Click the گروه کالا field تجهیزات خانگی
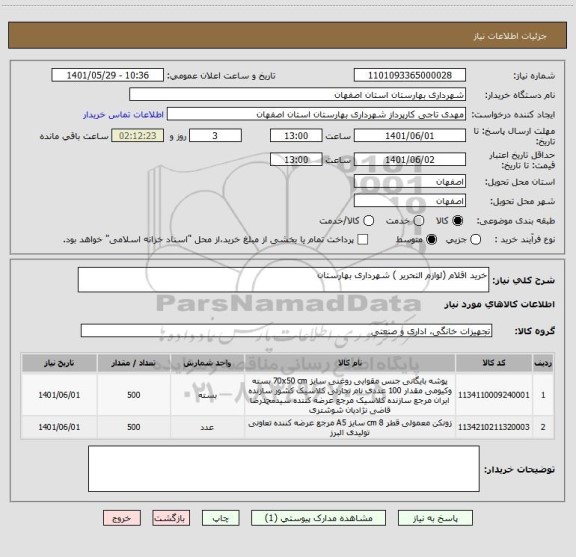576x557 pixels. point(286,331)
